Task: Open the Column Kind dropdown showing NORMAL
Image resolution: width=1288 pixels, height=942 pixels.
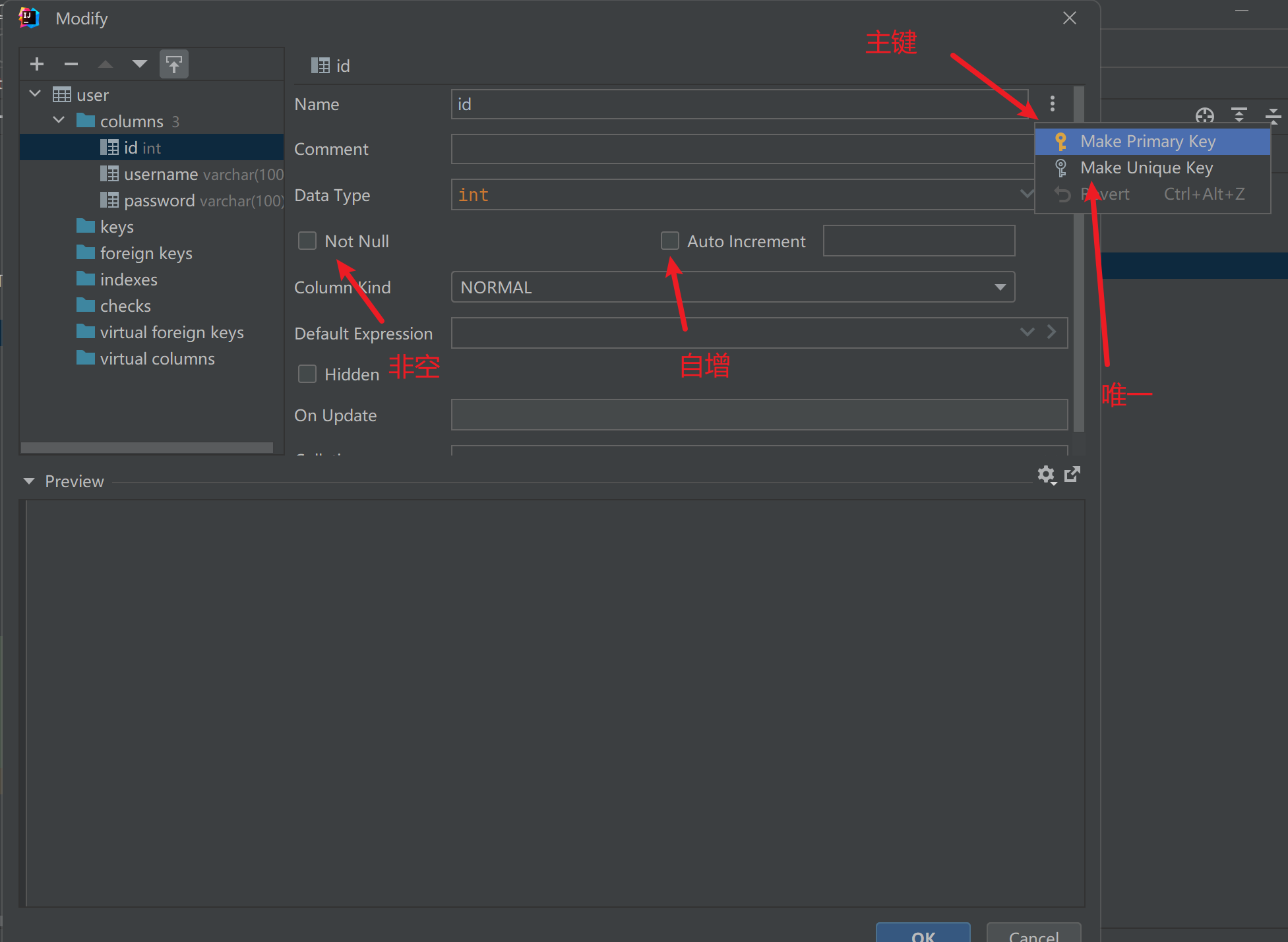Action: click(1000, 287)
